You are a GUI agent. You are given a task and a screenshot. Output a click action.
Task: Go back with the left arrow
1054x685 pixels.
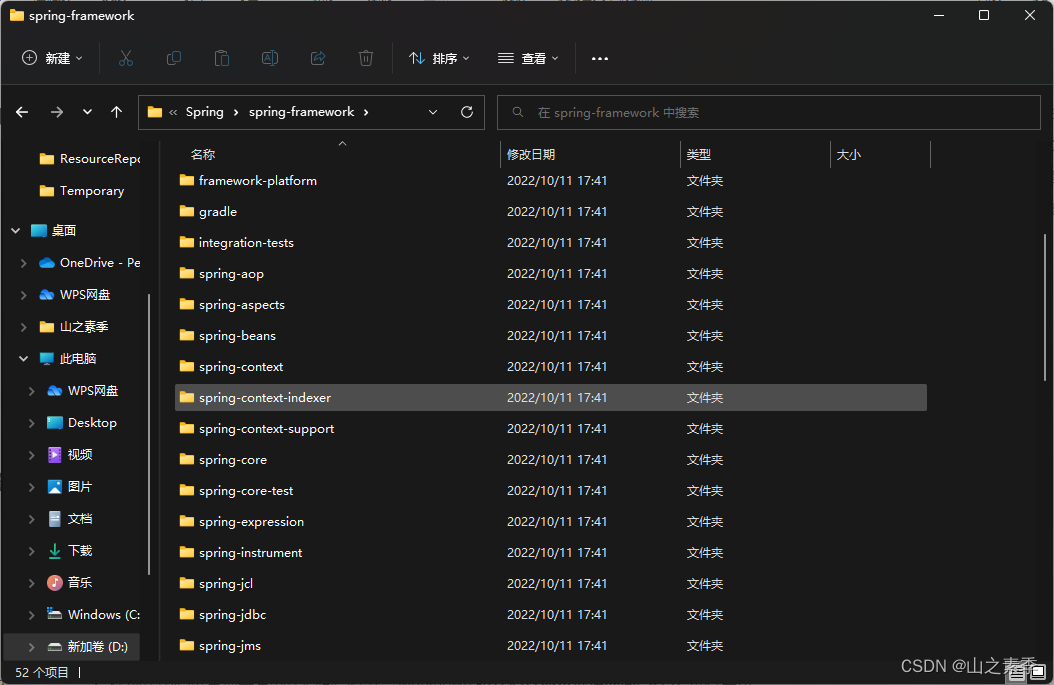[22, 112]
